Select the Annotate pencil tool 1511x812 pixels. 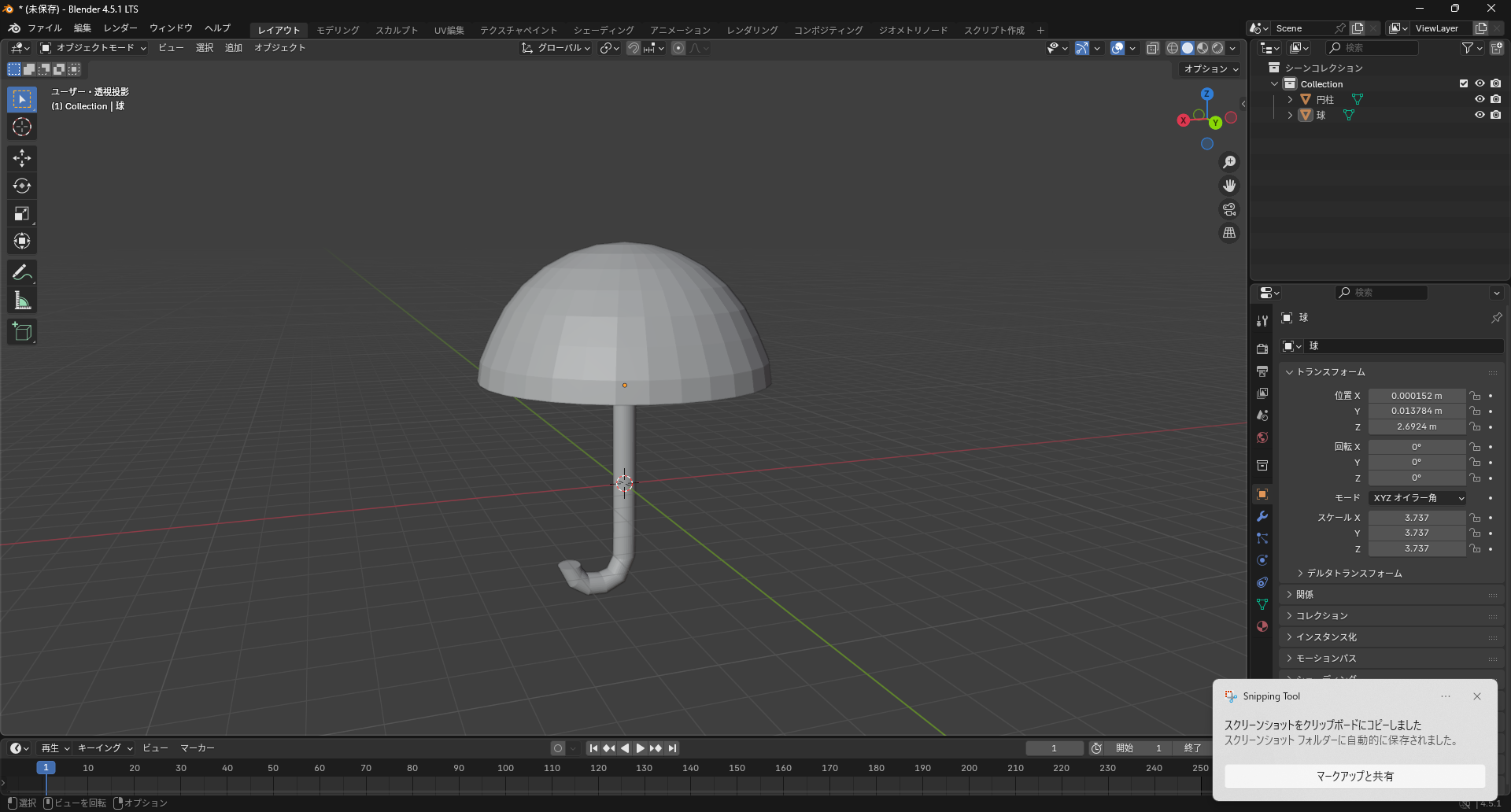[x=22, y=273]
